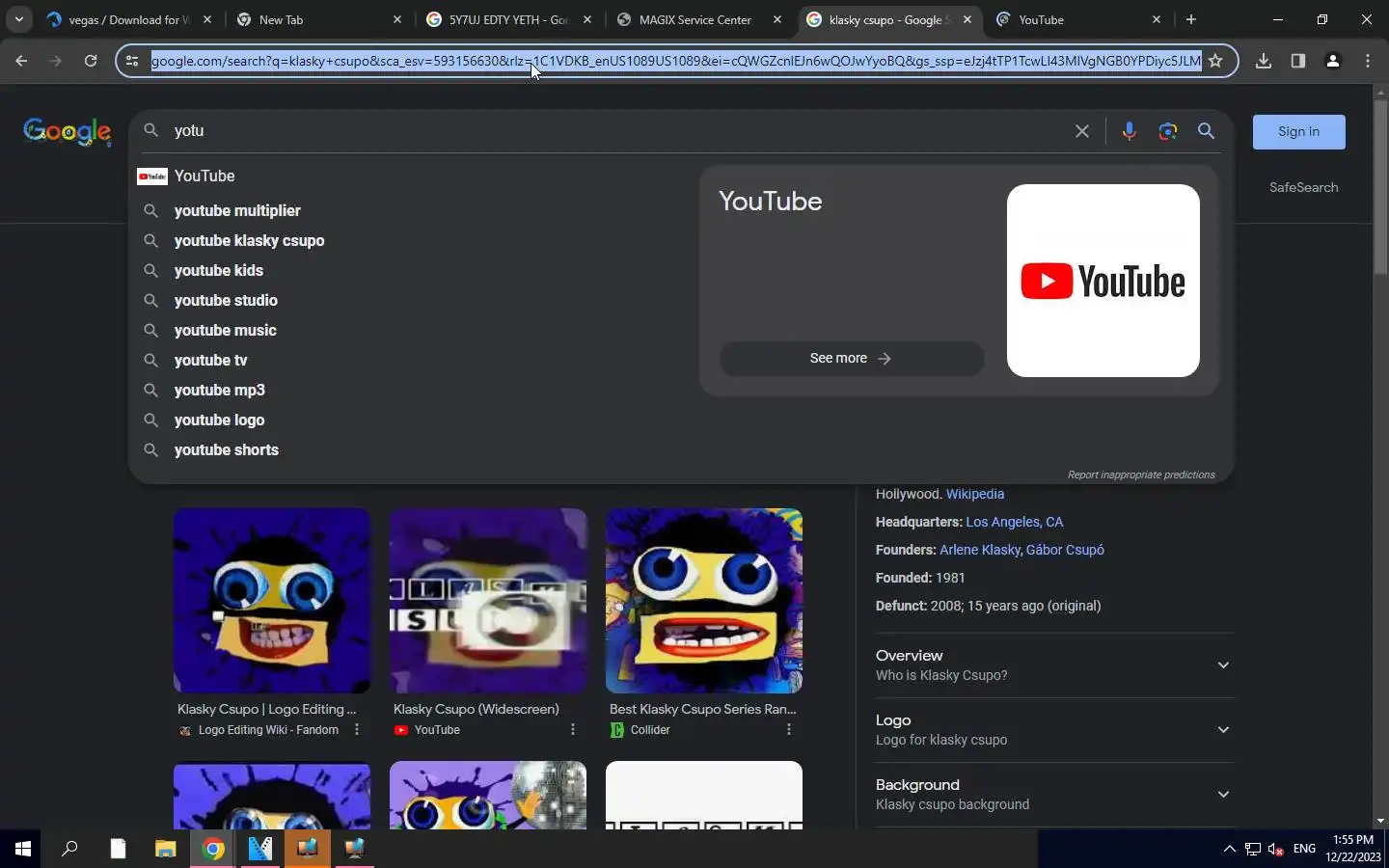Open options for Widescreen YouTube result
This screenshot has height=868, width=1389.
[573, 730]
